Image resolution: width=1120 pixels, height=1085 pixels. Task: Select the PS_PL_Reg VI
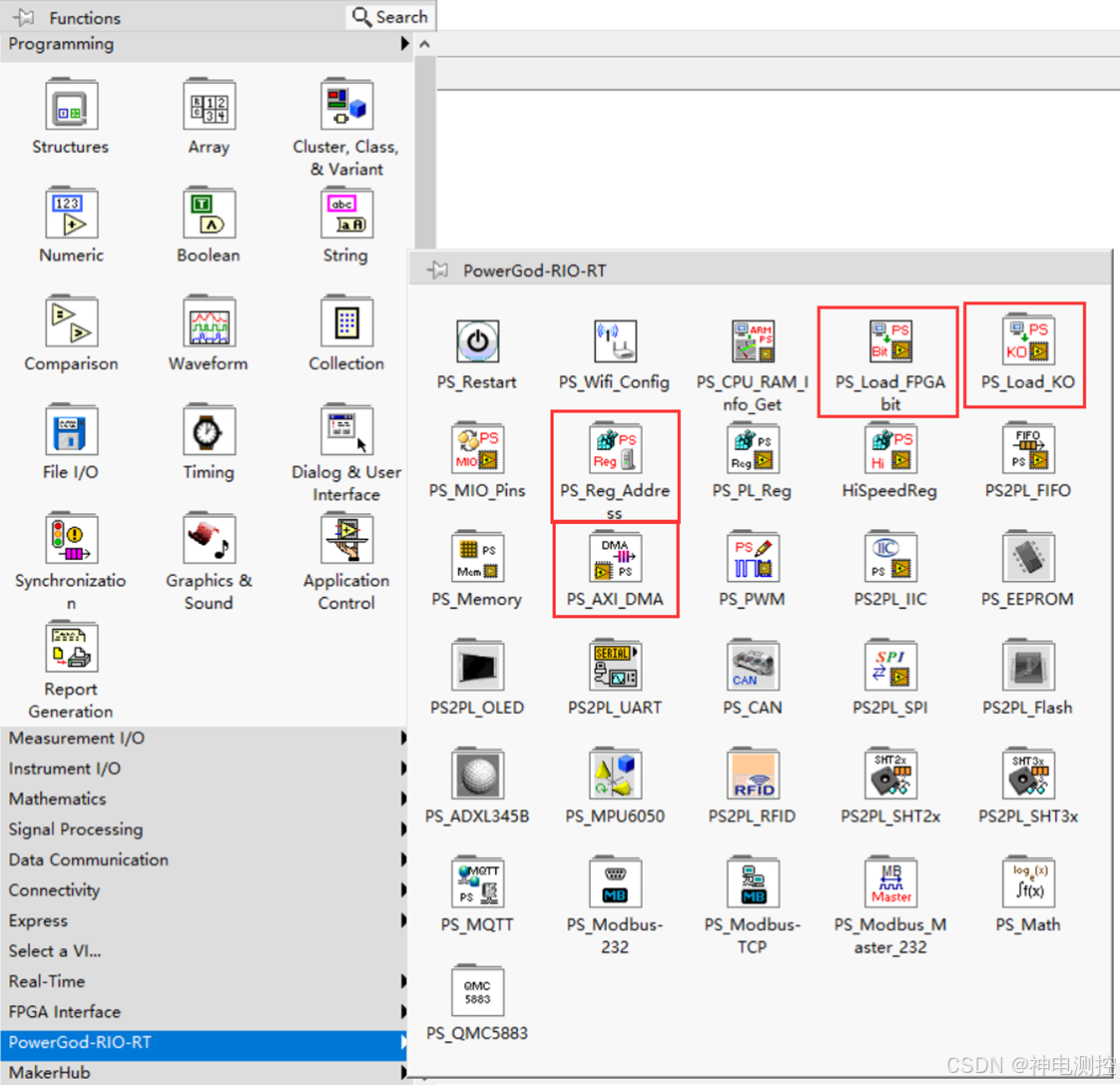[x=753, y=447]
